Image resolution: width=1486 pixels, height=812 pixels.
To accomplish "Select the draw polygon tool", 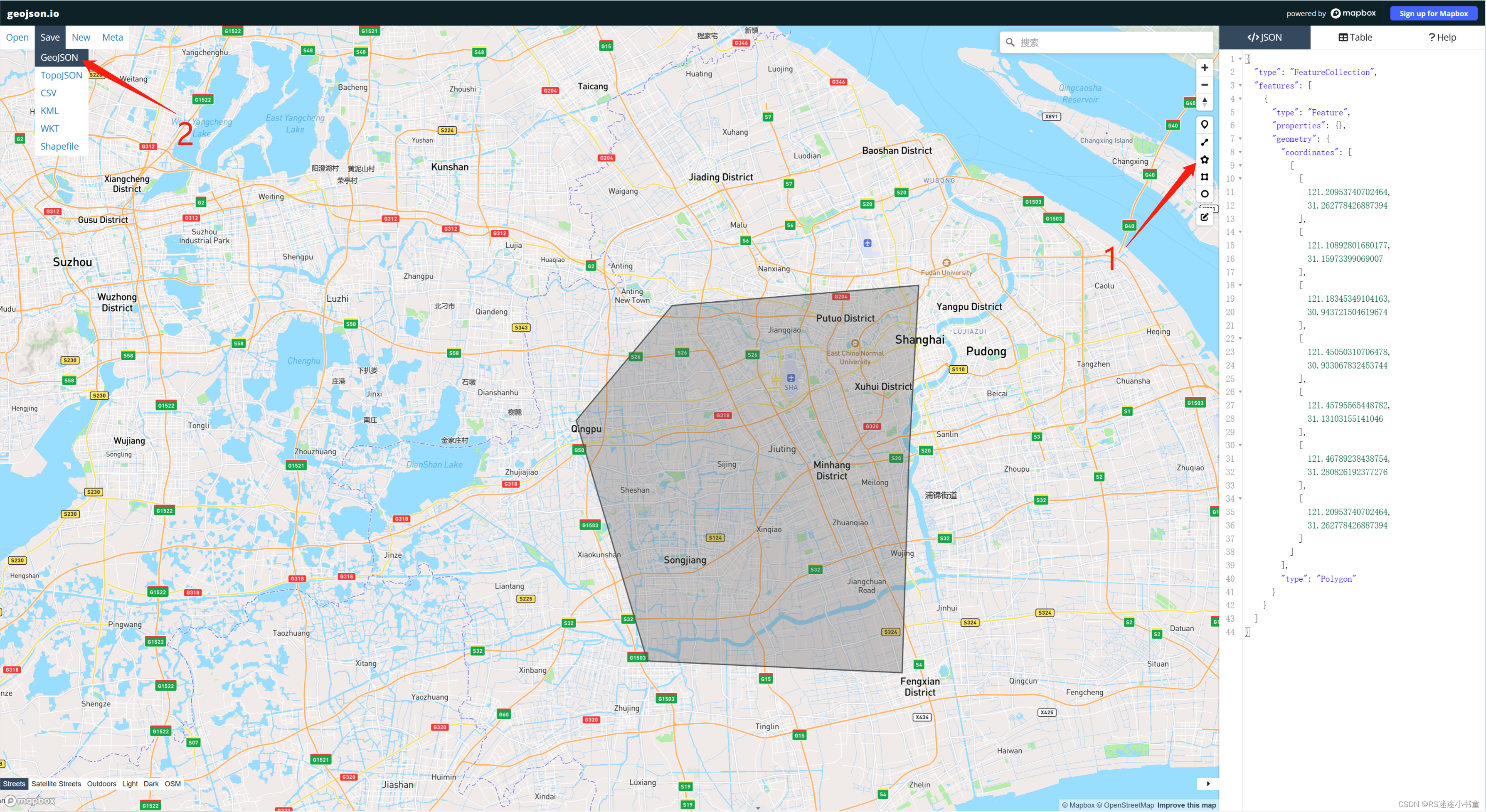I will 1205,160.
